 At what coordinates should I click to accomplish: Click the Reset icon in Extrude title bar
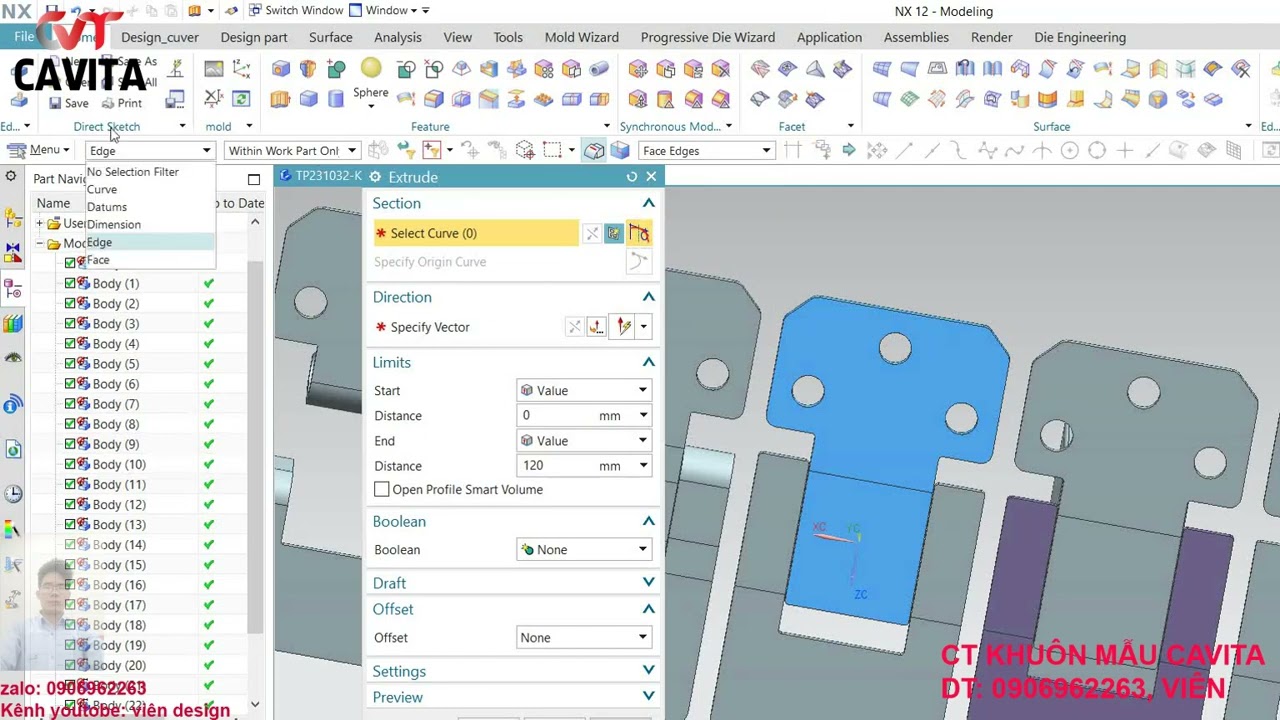[632, 177]
